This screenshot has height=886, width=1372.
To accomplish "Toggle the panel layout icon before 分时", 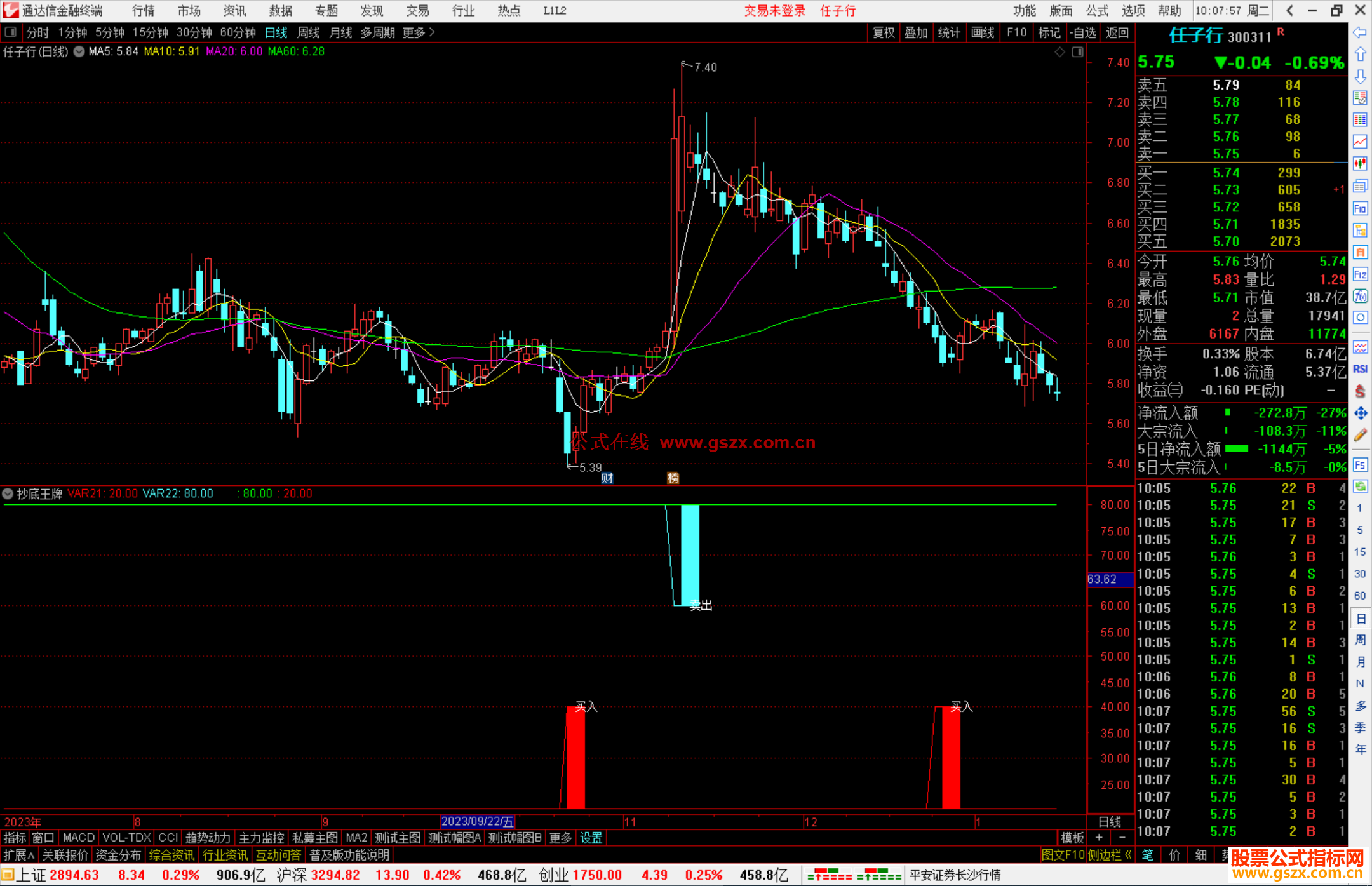I will click(x=11, y=32).
